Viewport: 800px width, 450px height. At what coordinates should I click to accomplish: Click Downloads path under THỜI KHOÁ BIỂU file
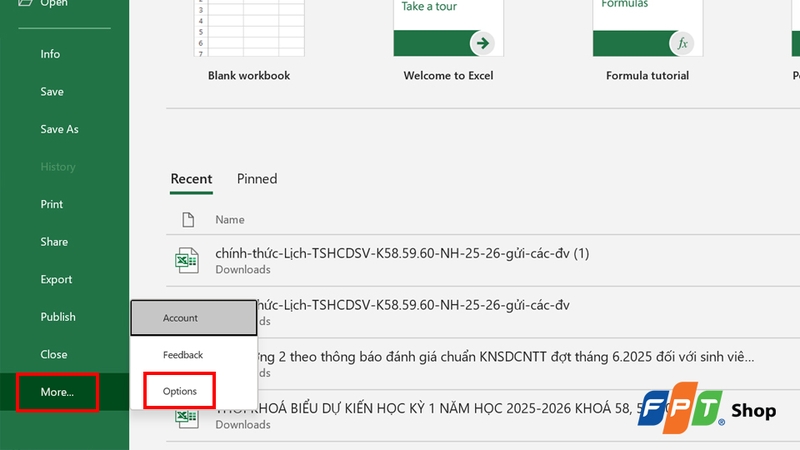point(243,424)
